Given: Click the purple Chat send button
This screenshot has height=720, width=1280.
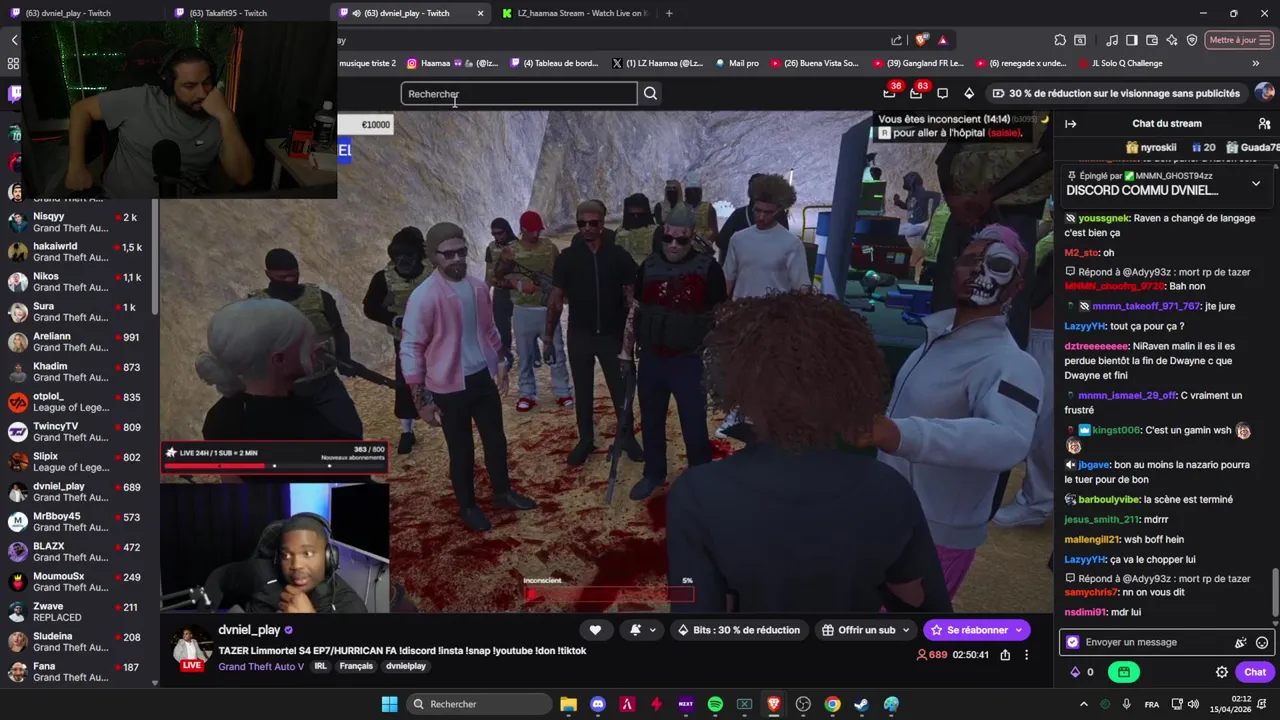Looking at the screenshot, I should [x=1255, y=672].
